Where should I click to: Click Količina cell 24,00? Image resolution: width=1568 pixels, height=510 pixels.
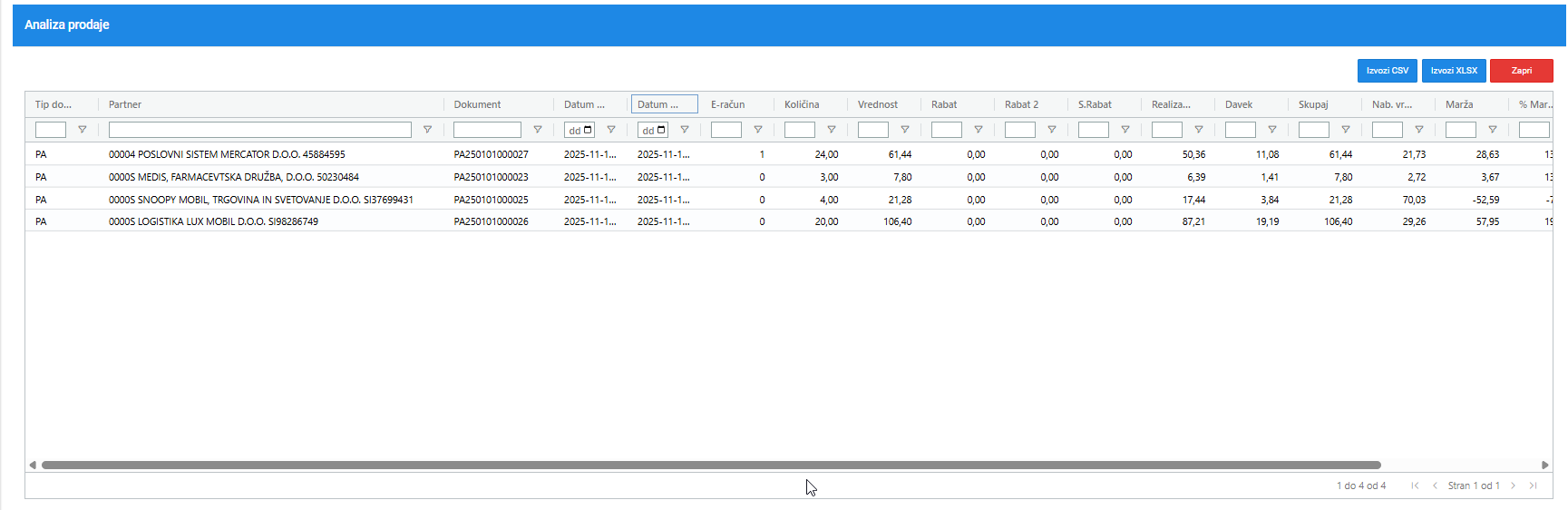coord(826,154)
